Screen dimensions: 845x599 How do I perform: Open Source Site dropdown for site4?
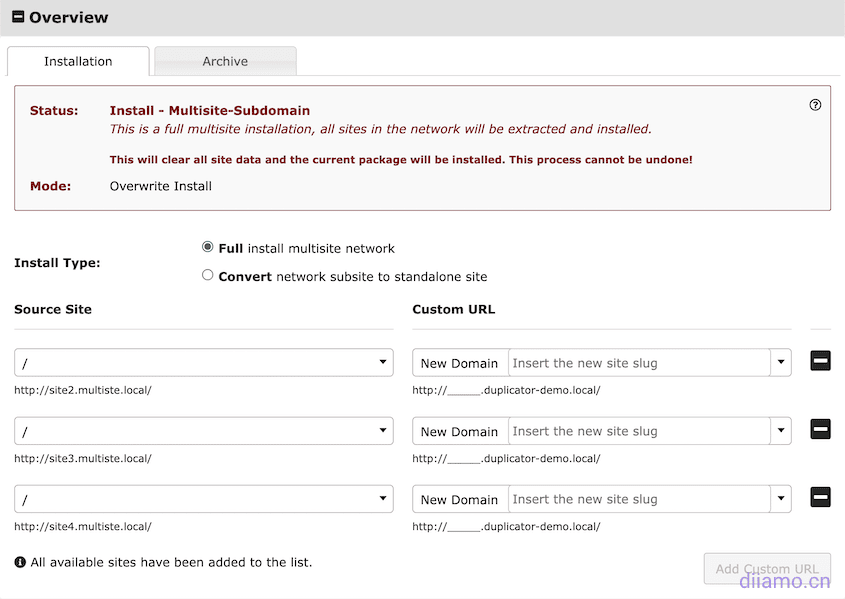tap(203, 499)
